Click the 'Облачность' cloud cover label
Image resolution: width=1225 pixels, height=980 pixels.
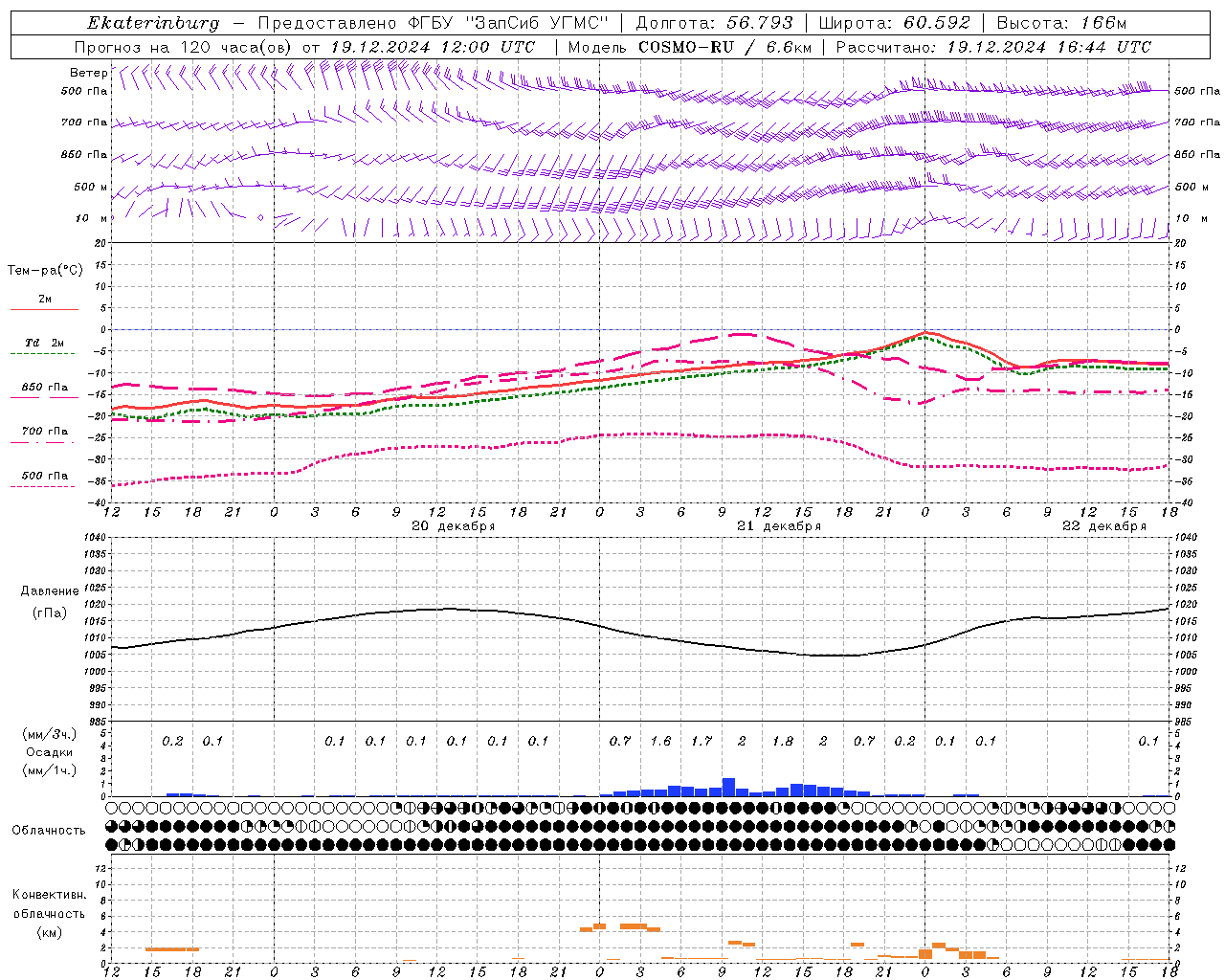[49, 831]
